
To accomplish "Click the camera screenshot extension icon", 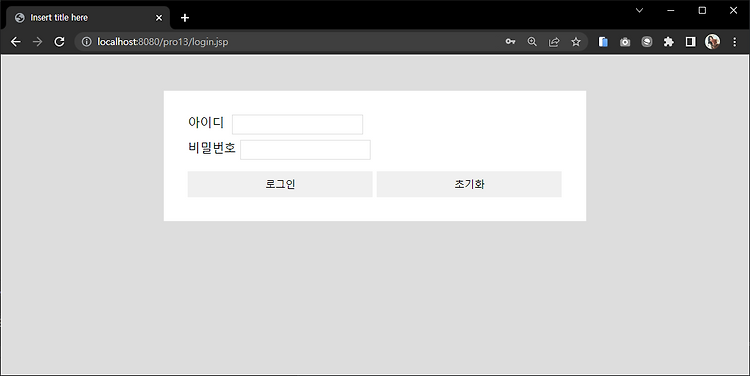I will coord(625,42).
